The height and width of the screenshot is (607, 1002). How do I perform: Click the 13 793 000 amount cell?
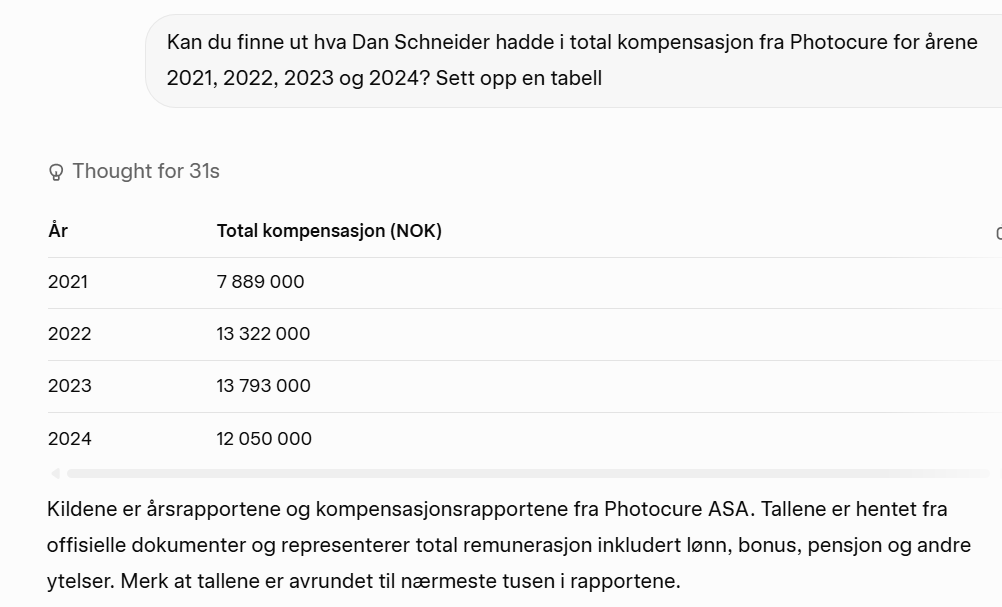pyautogui.click(x=263, y=386)
